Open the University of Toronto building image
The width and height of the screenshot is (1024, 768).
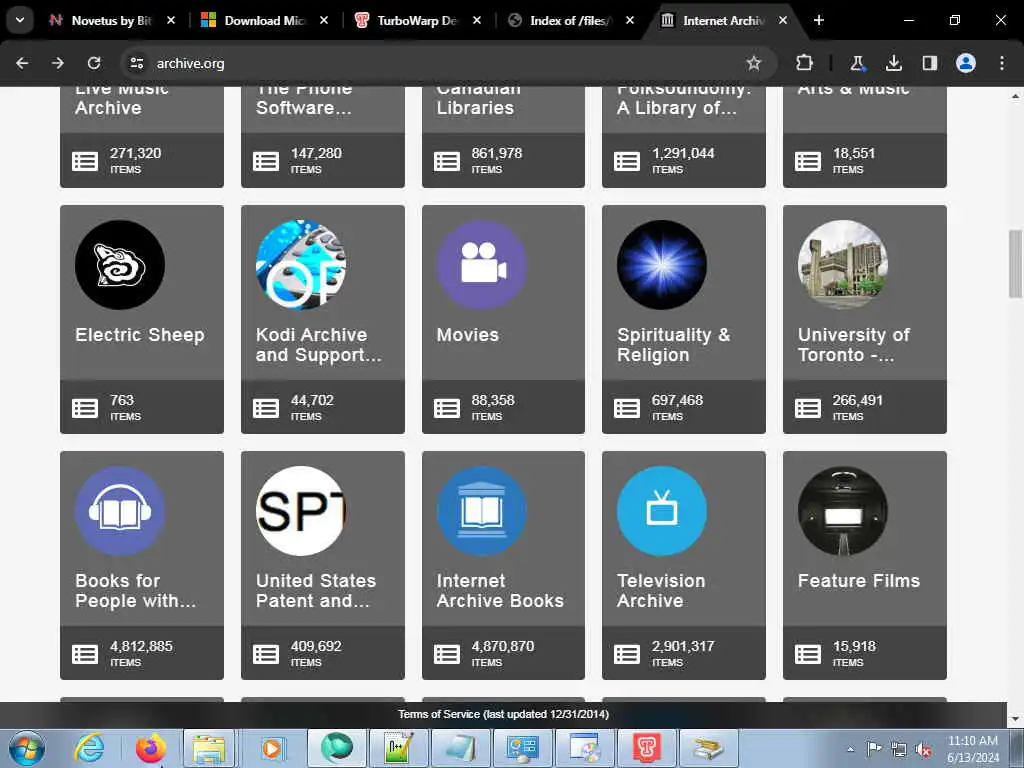pyautogui.click(x=843, y=264)
